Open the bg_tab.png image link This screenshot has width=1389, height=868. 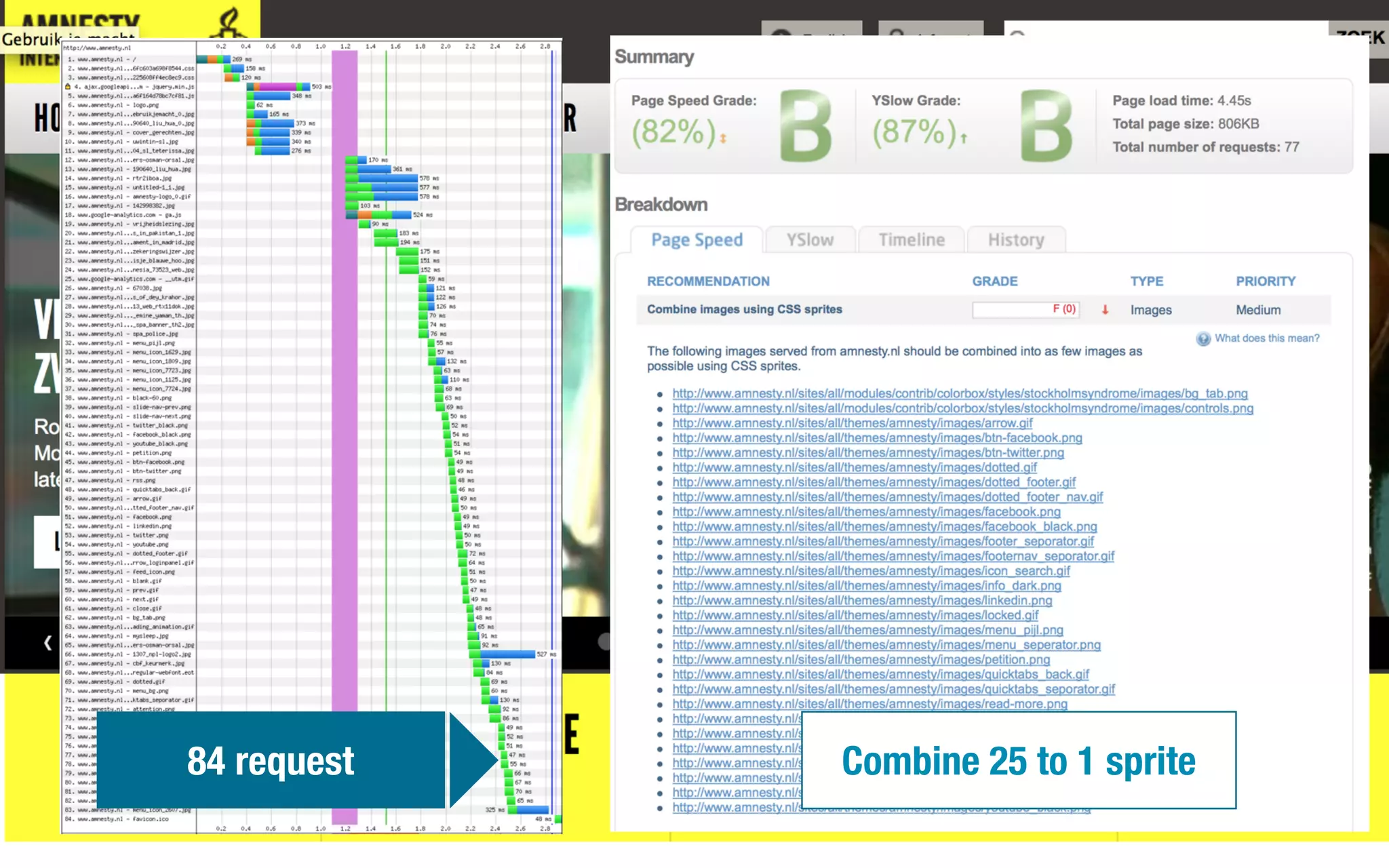coord(960,394)
